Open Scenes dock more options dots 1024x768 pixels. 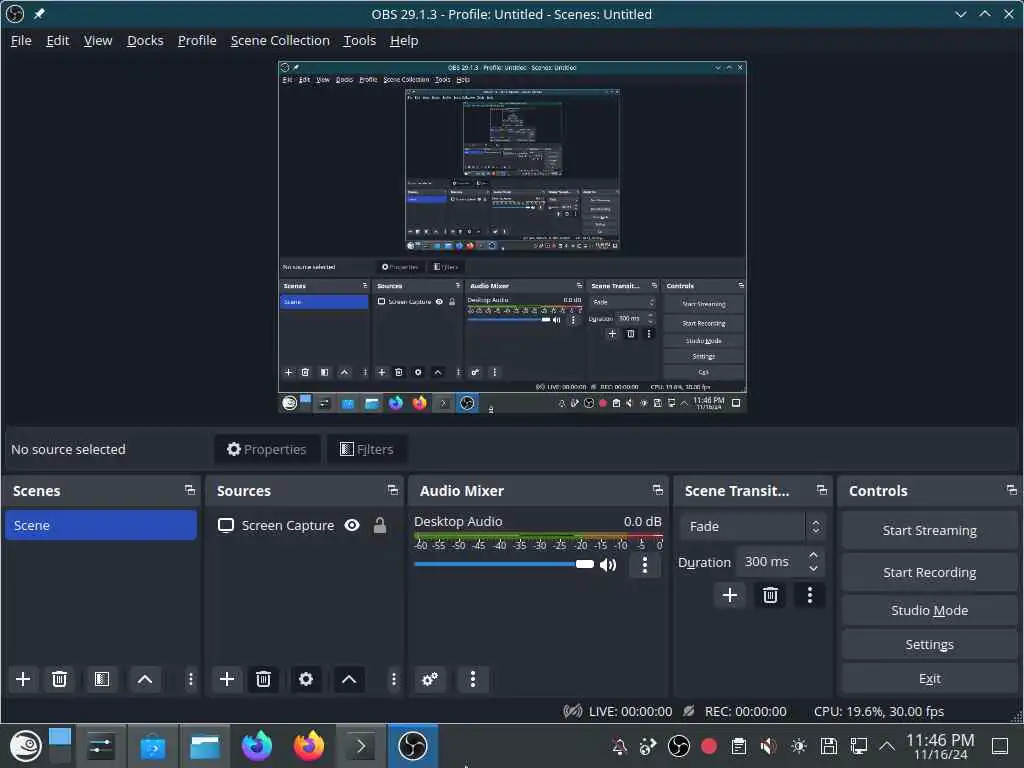click(x=190, y=679)
